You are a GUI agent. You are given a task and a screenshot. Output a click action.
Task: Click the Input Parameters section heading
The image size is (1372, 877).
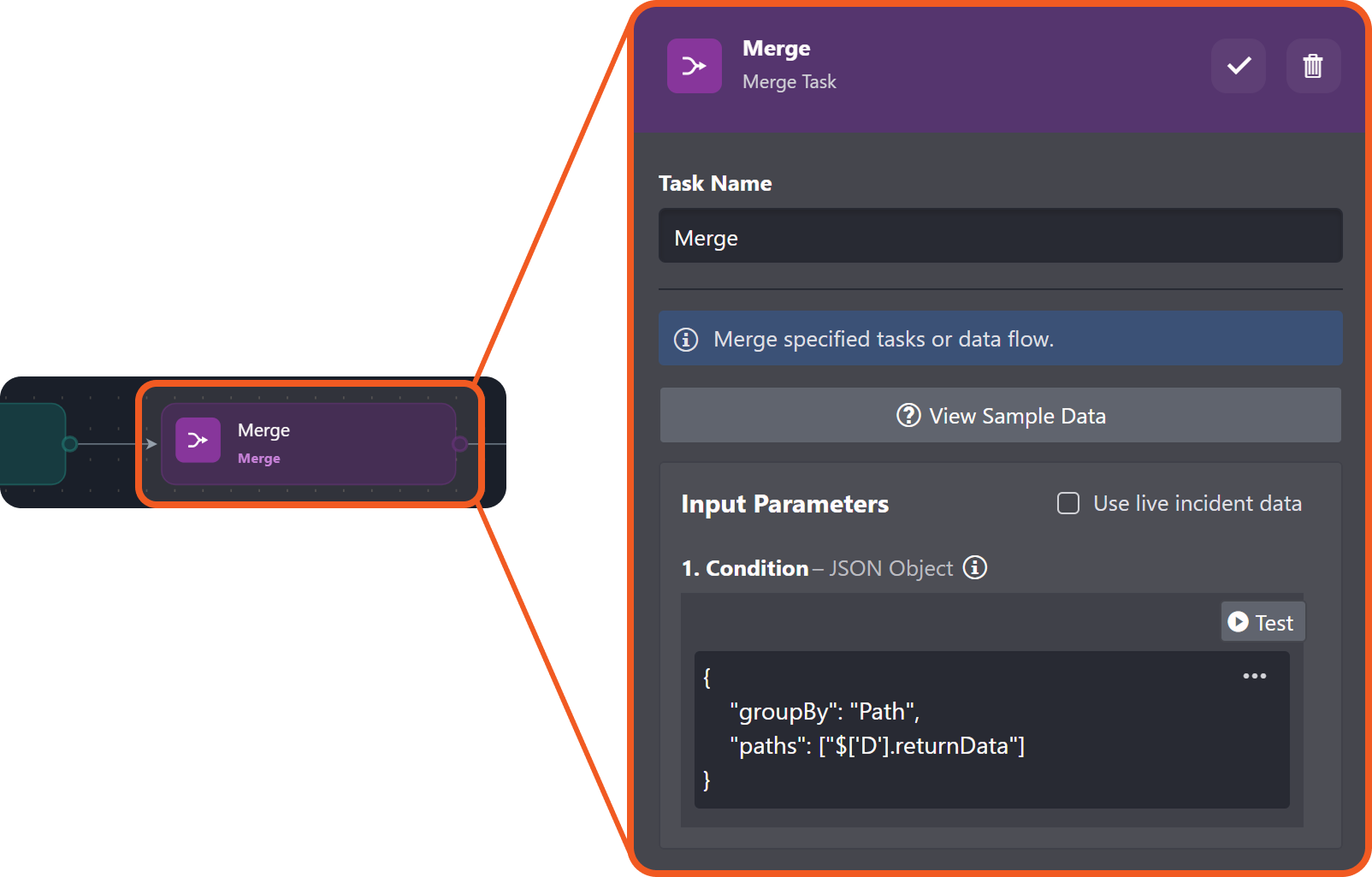pyautogui.click(x=784, y=505)
